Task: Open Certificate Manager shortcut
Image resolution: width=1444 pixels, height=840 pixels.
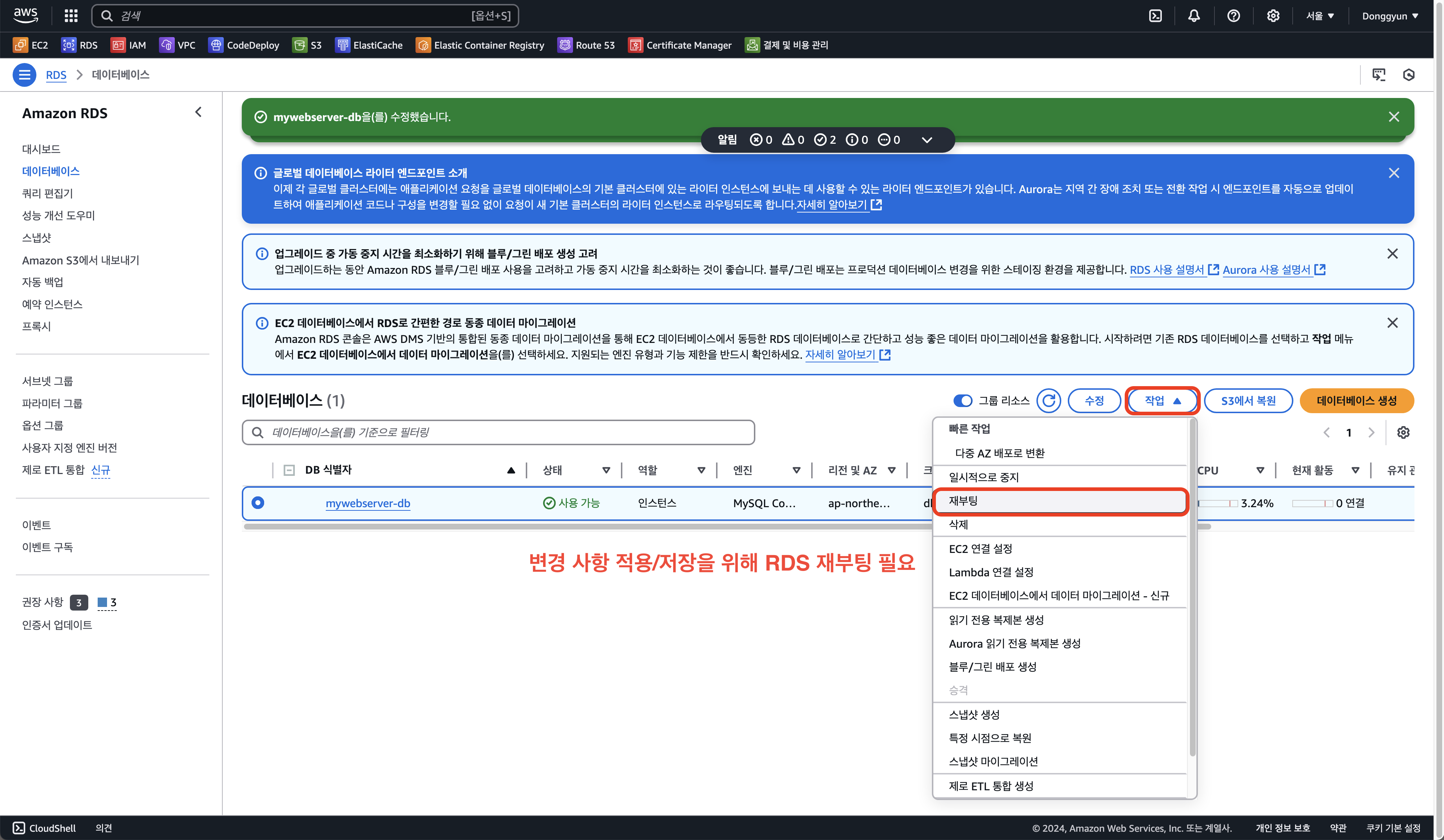Action: (680, 45)
